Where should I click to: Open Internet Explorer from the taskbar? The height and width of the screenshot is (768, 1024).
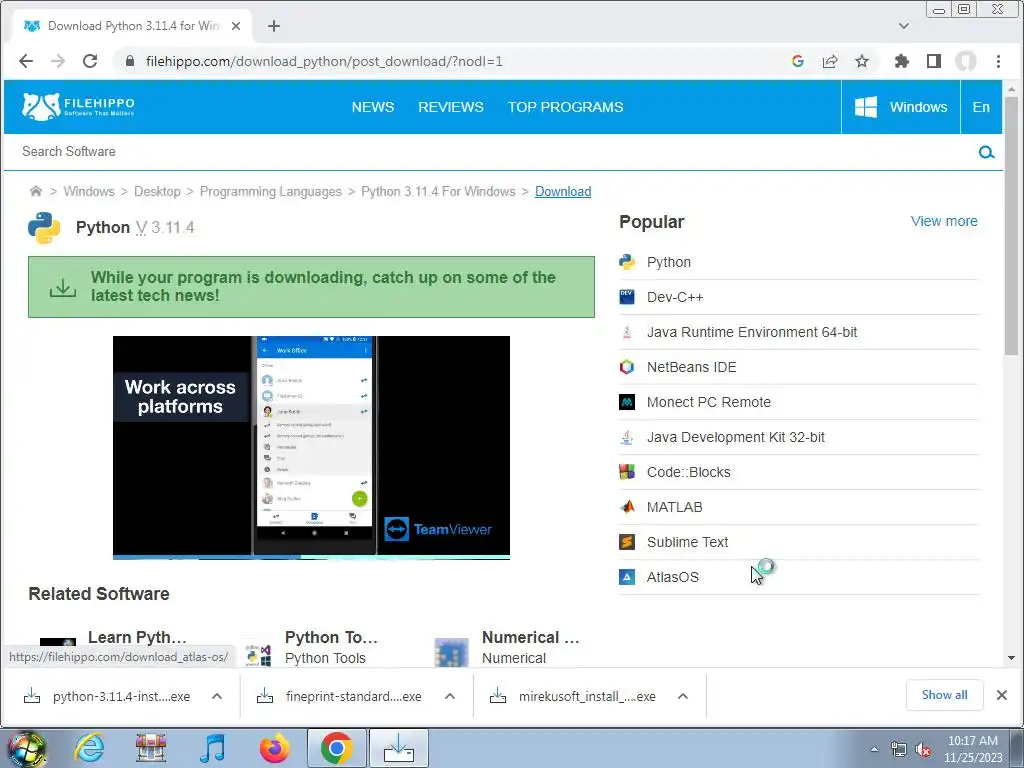point(89,748)
